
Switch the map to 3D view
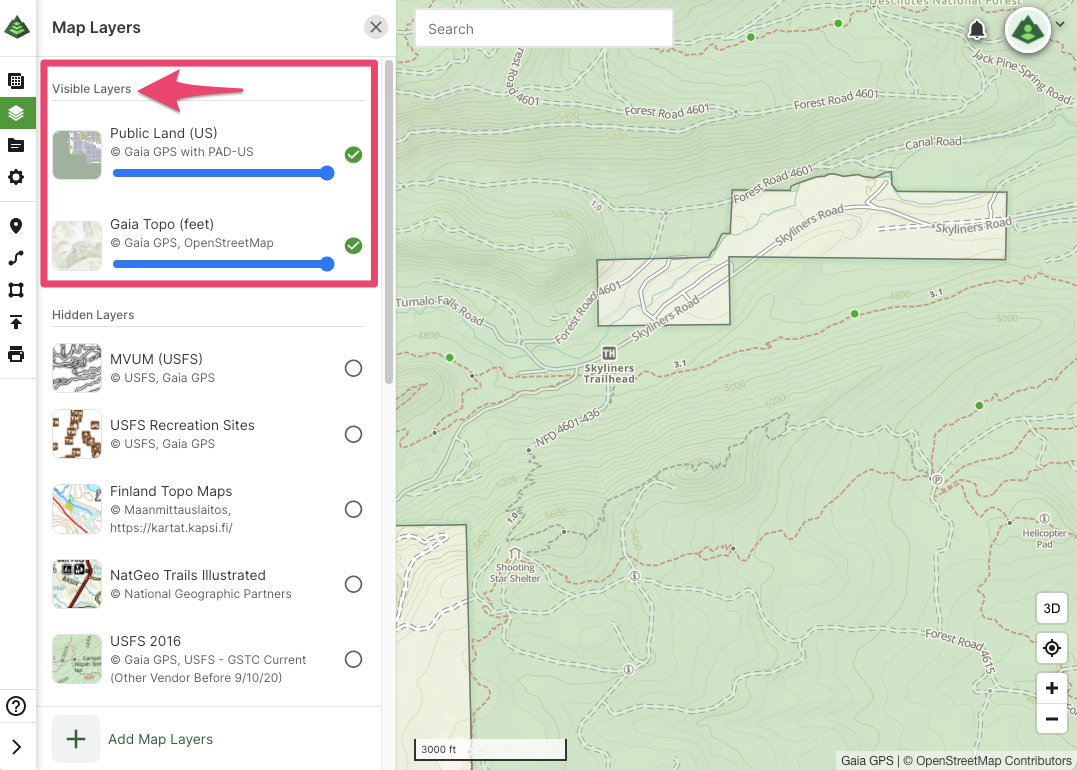pyautogui.click(x=1051, y=608)
